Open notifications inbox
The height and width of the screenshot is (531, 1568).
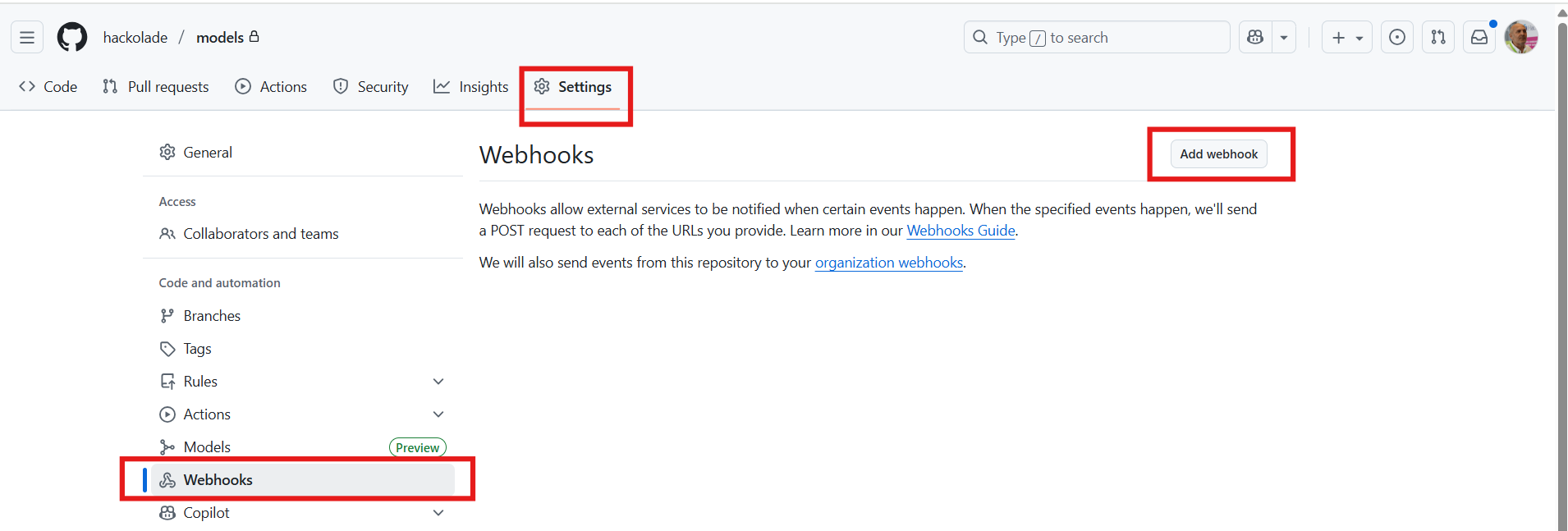coord(1479,38)
